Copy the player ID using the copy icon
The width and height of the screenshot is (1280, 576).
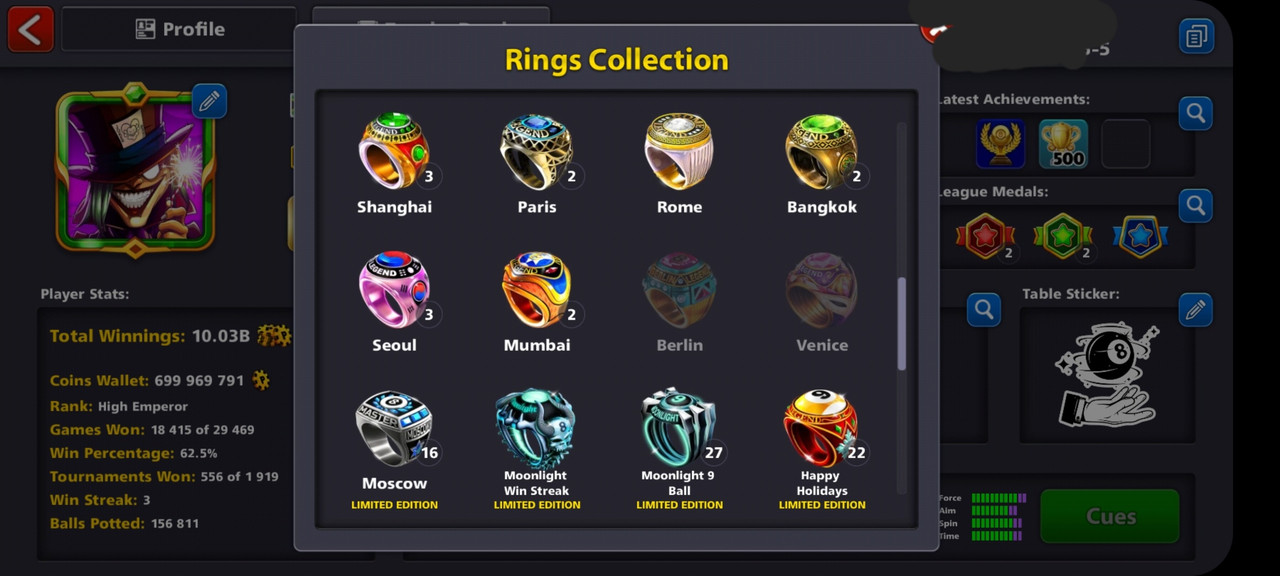tap(1196, 37)
